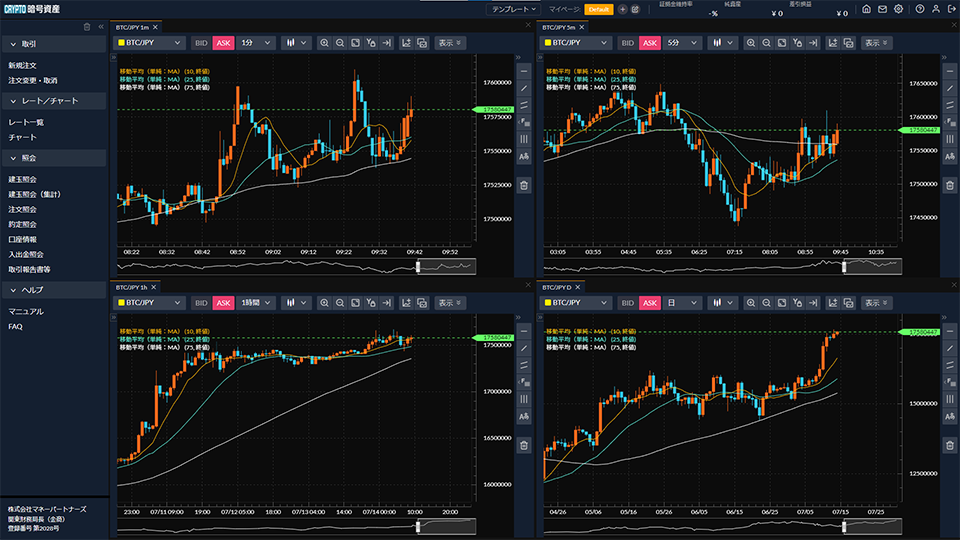Open the home icon in top bar
This screenshot has width=960, height=540.
tap(866, 9)
